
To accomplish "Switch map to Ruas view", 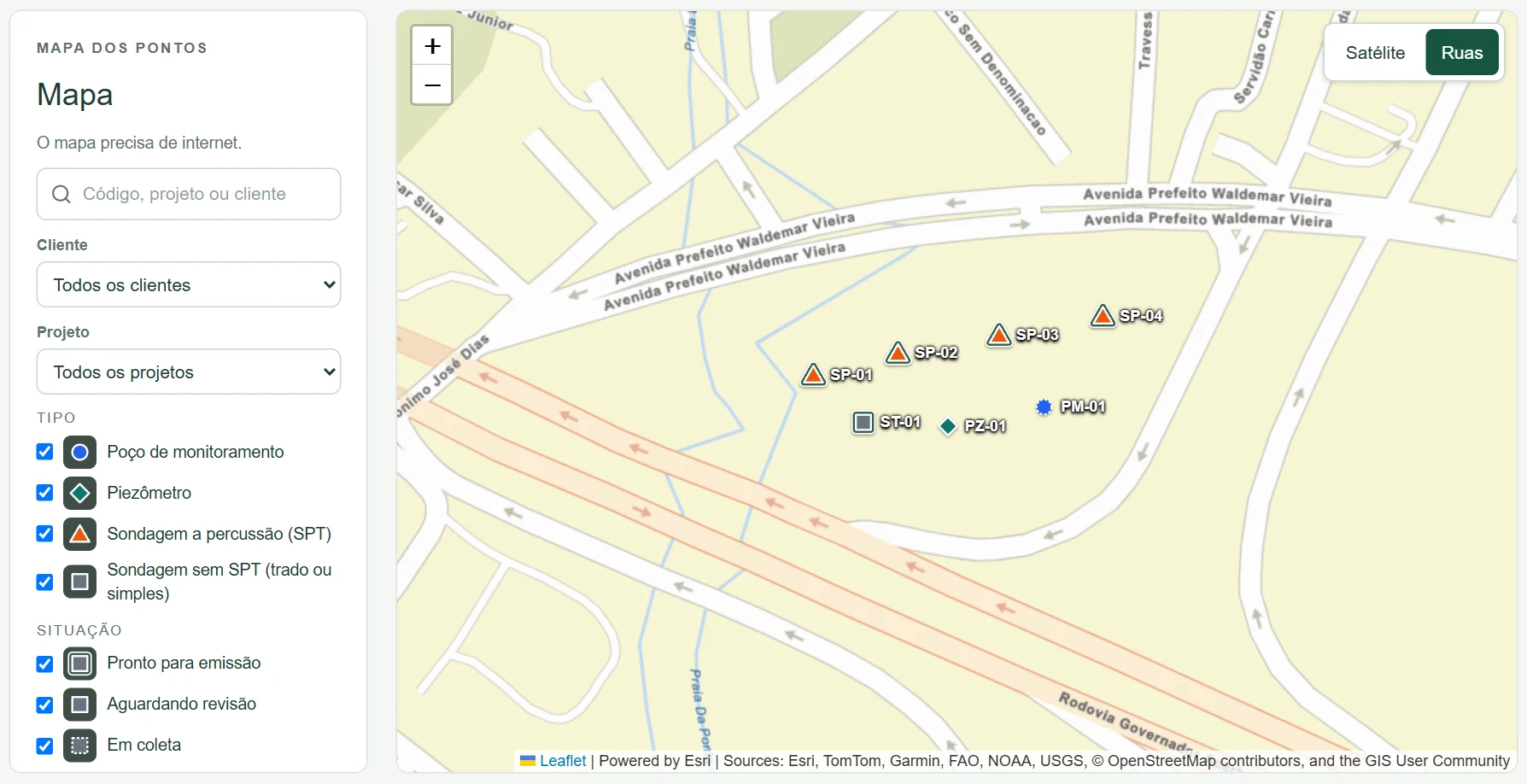I will (x=1462, y=53).
